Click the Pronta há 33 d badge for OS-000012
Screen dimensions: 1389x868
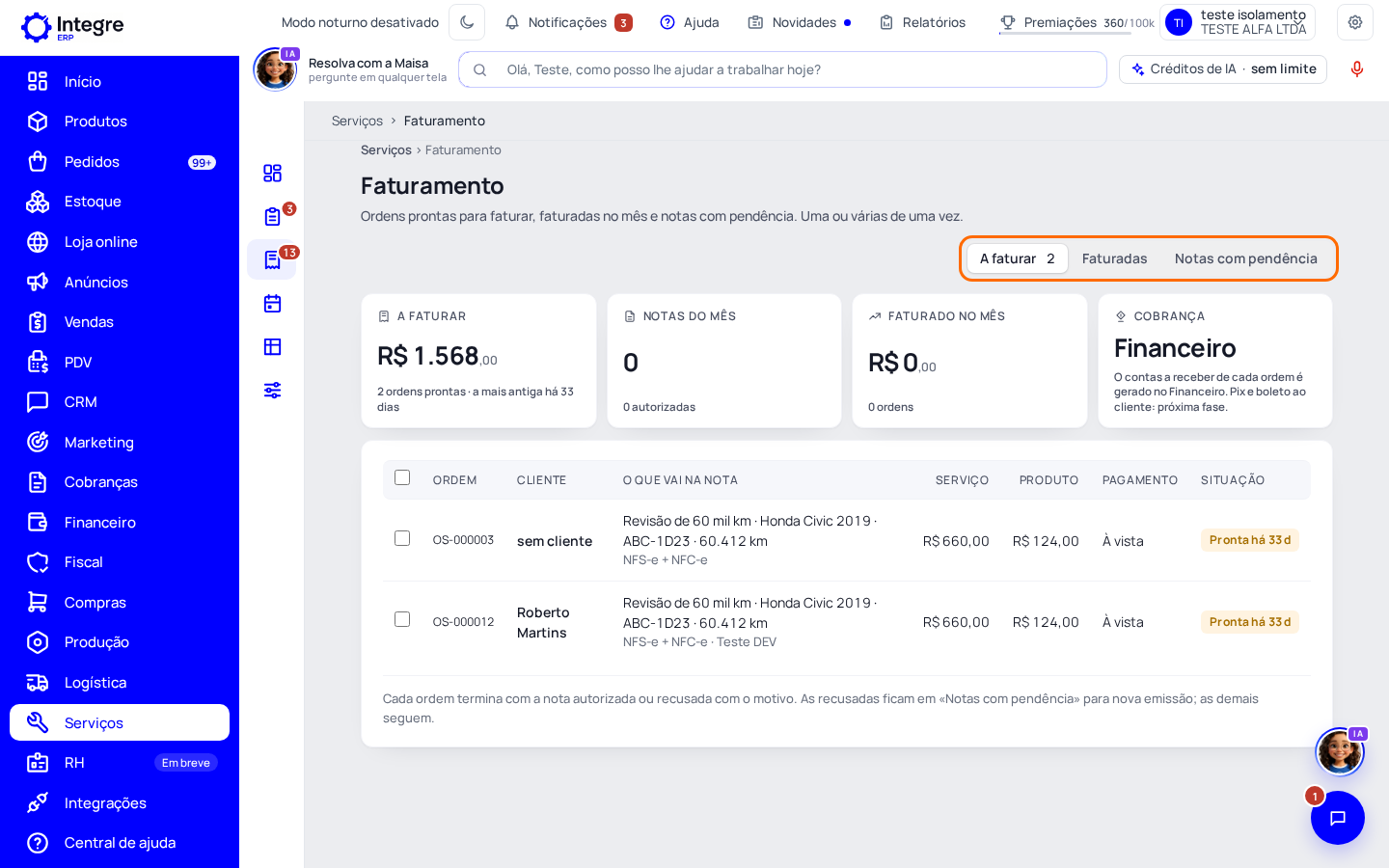(1250, 622)
